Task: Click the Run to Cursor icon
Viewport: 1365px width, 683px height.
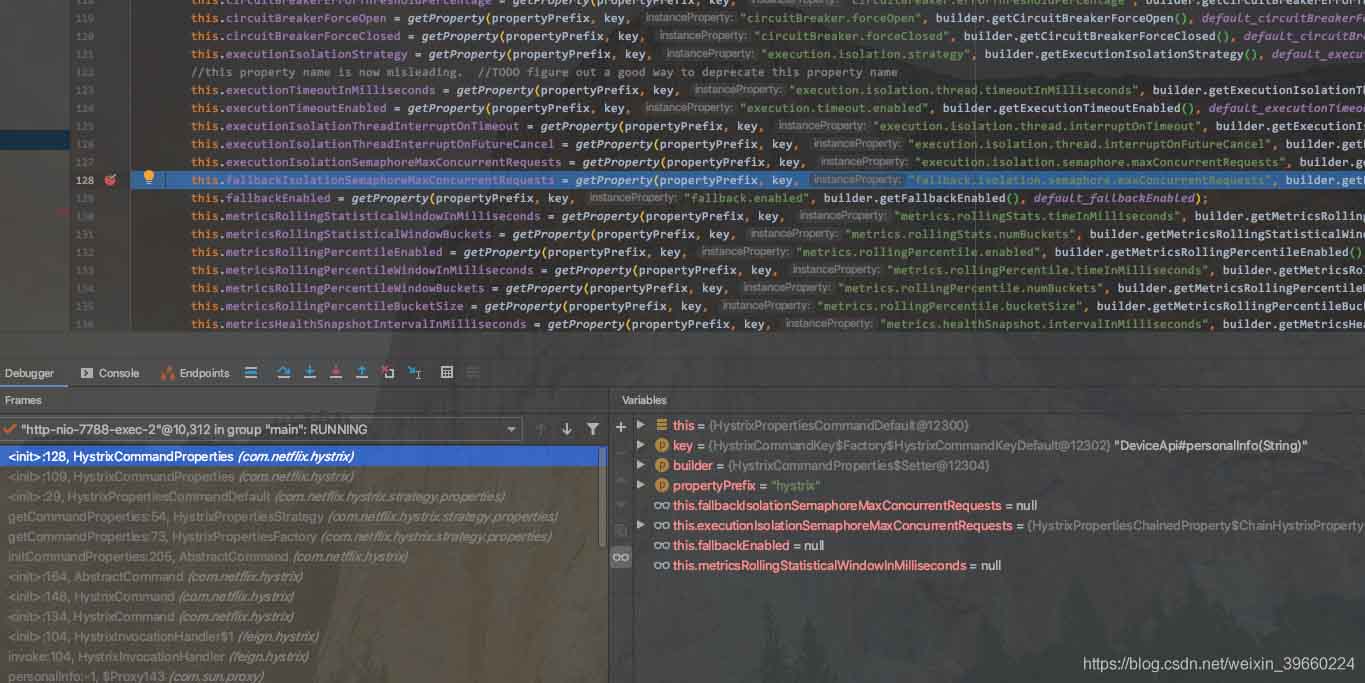Action: point(414,372)
